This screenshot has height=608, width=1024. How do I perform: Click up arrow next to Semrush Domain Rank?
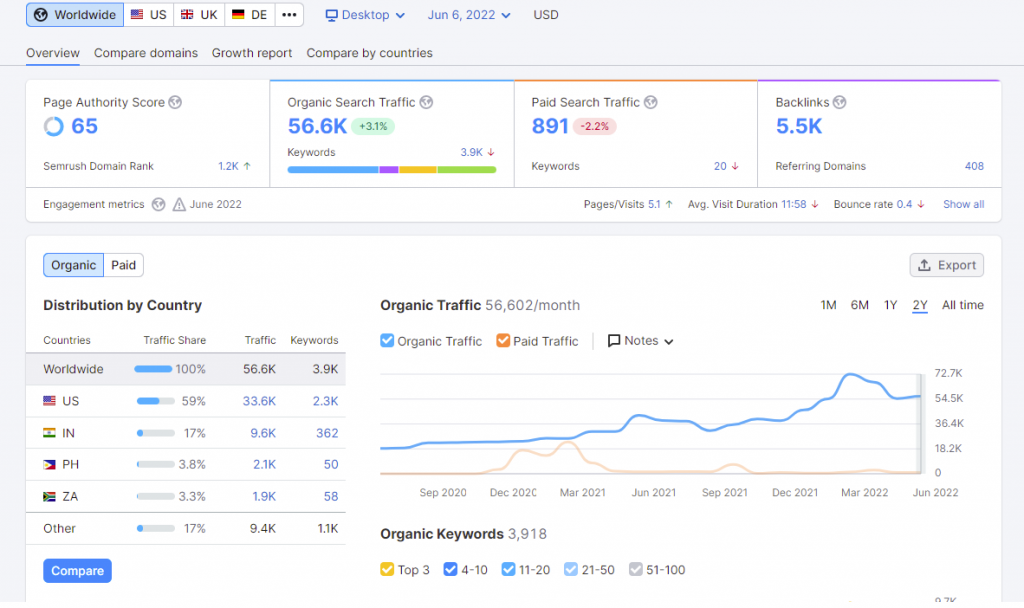[x=247, y=166]
